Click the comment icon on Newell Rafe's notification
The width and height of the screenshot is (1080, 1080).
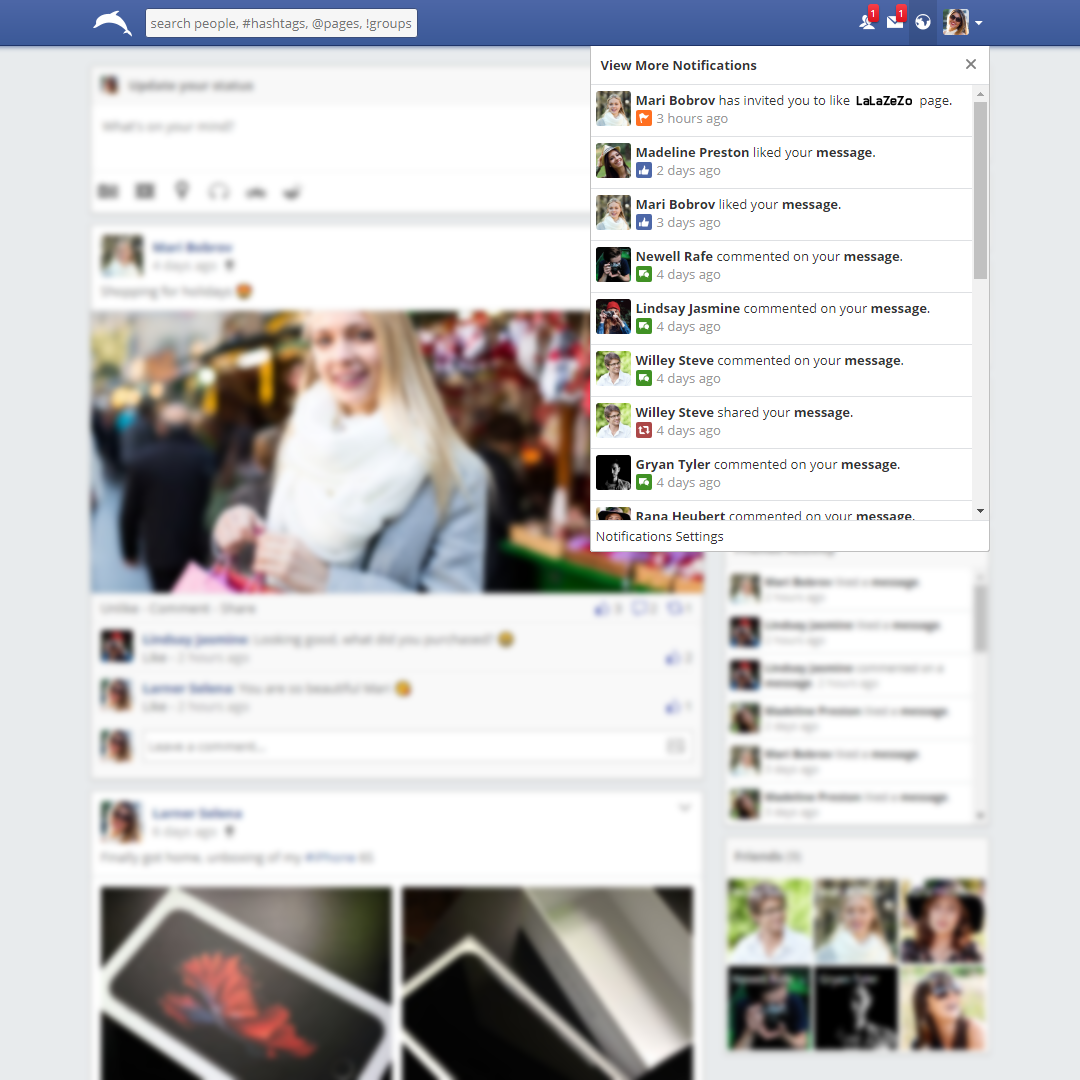[643, 274]
